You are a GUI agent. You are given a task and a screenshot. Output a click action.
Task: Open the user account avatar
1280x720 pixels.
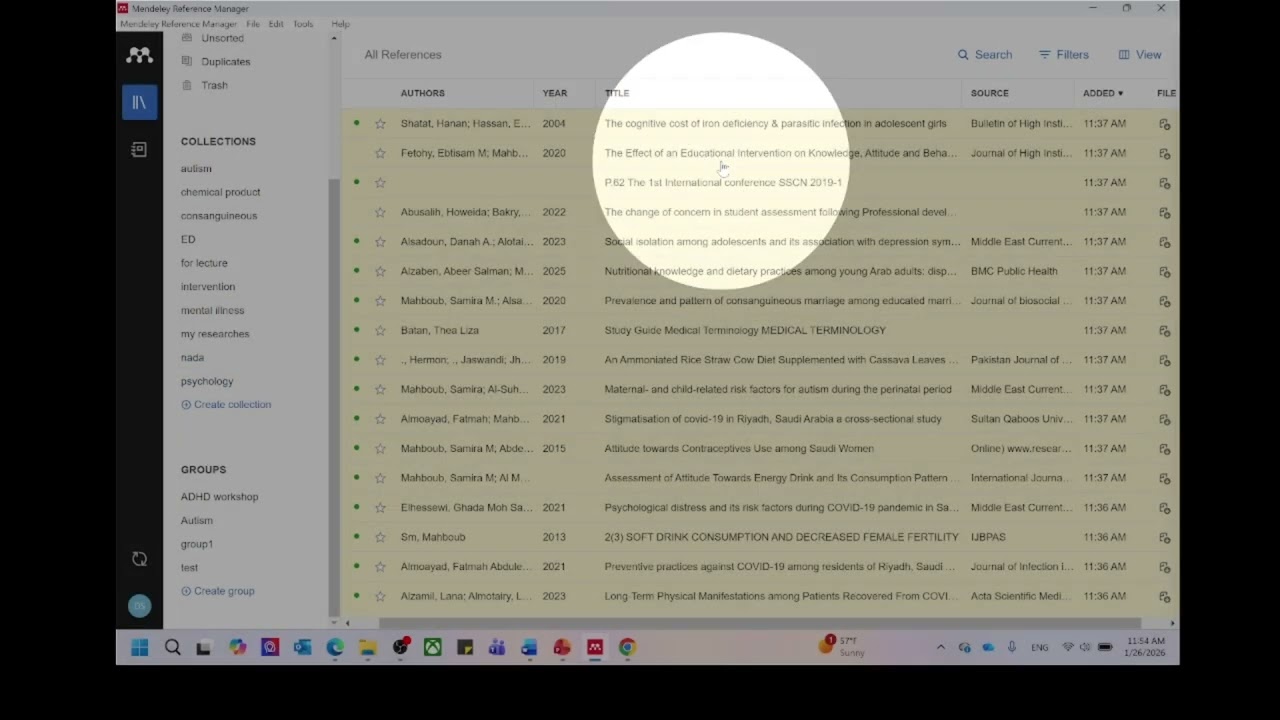point(139,605)
